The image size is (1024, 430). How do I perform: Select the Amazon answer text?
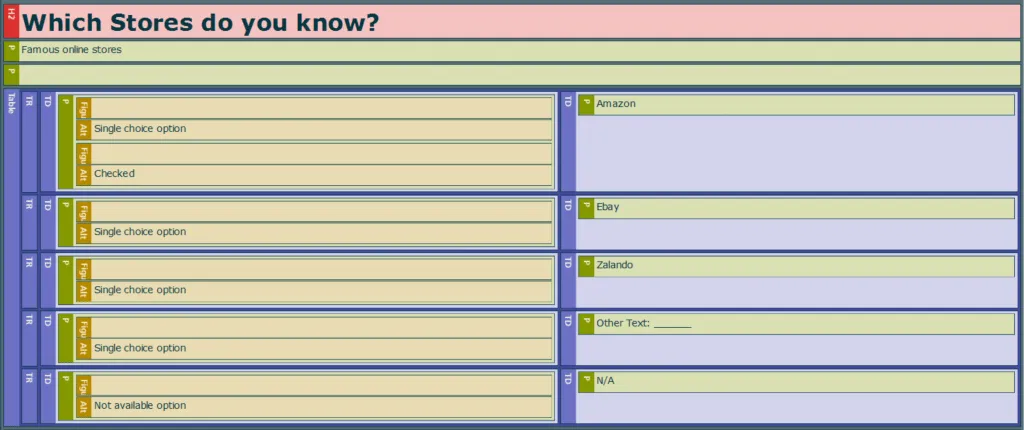pos(615,104)
